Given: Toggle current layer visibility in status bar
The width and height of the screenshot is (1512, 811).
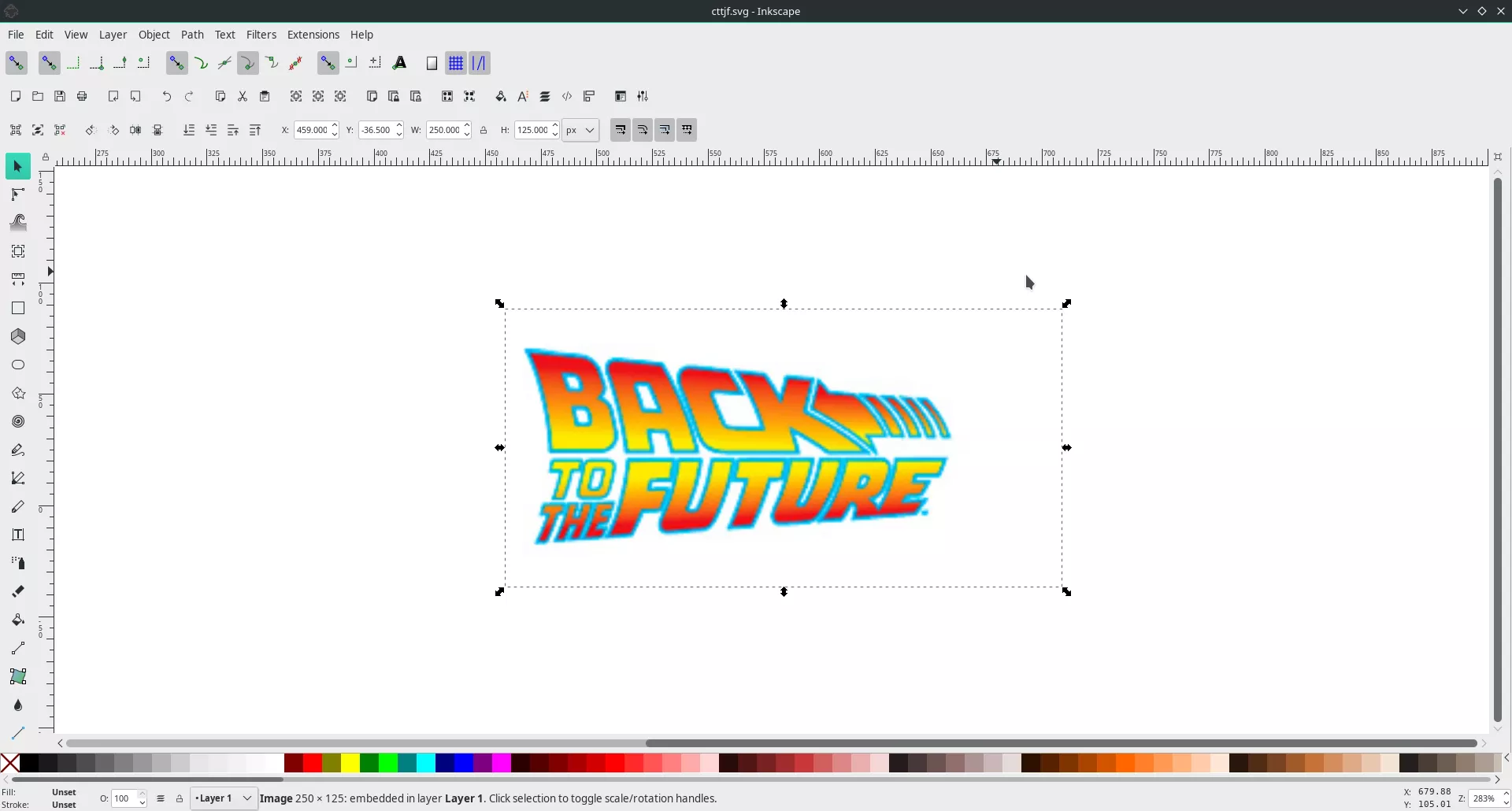Looking at the screenshot, I should (x=161, y=798).
